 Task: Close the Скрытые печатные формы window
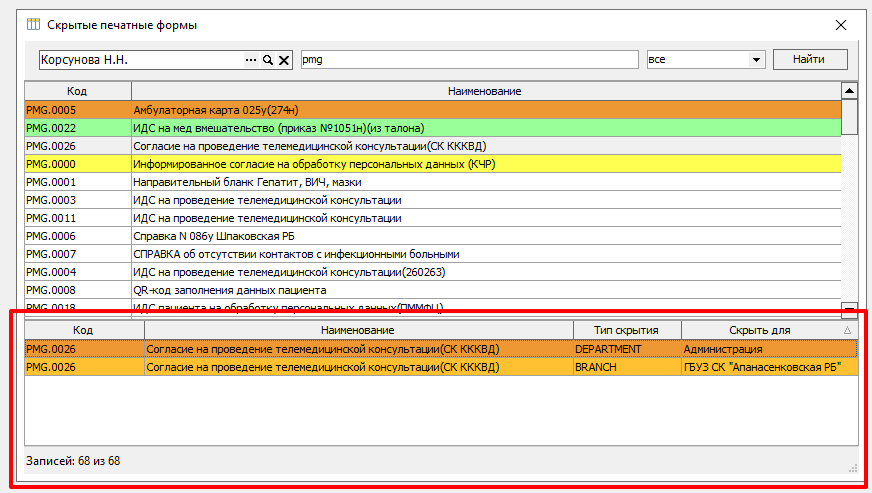point(841,25)
